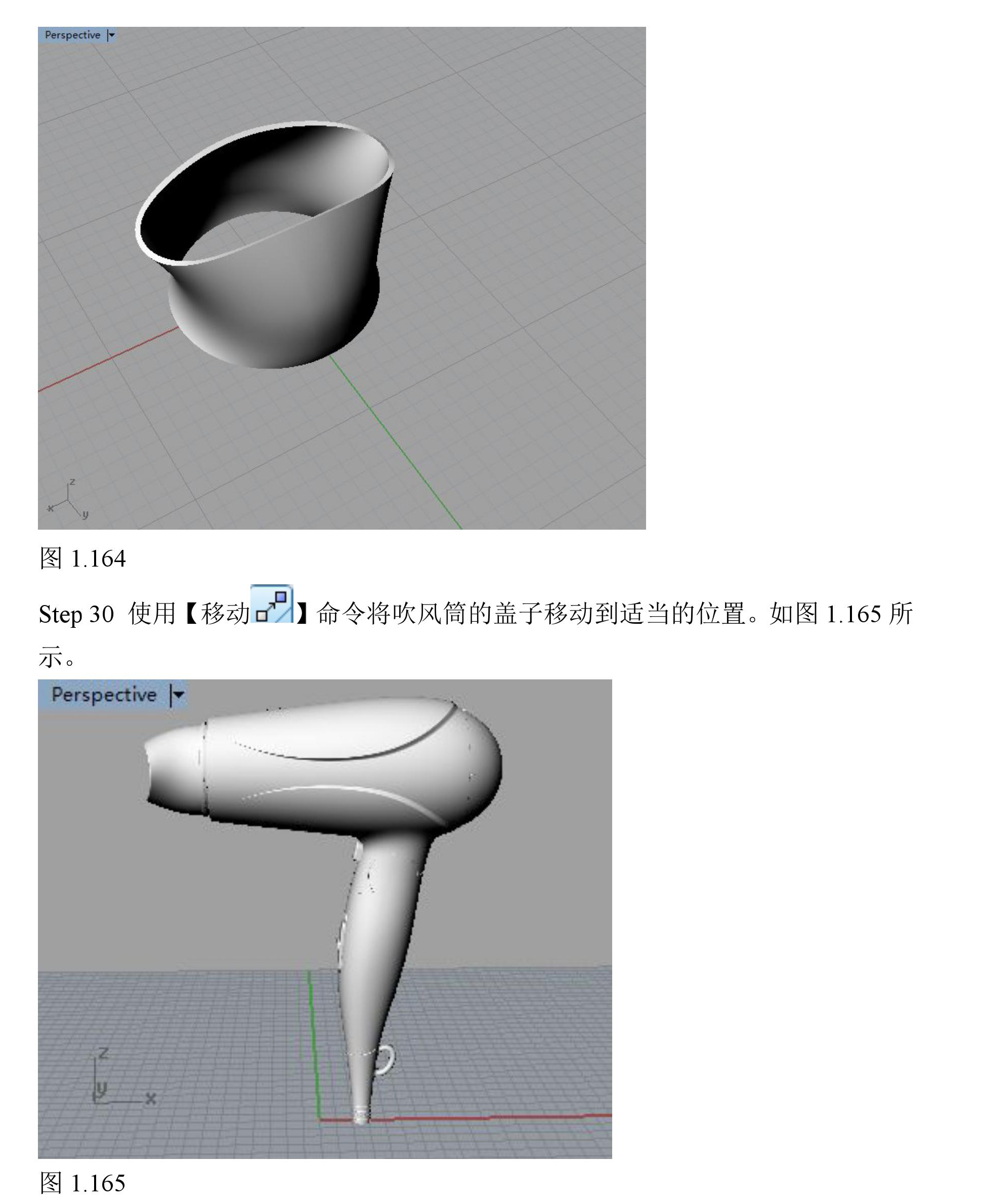Click the figure caption 图 1.165
Viewport: 982px width, 1204px height.
point(82,1183)
